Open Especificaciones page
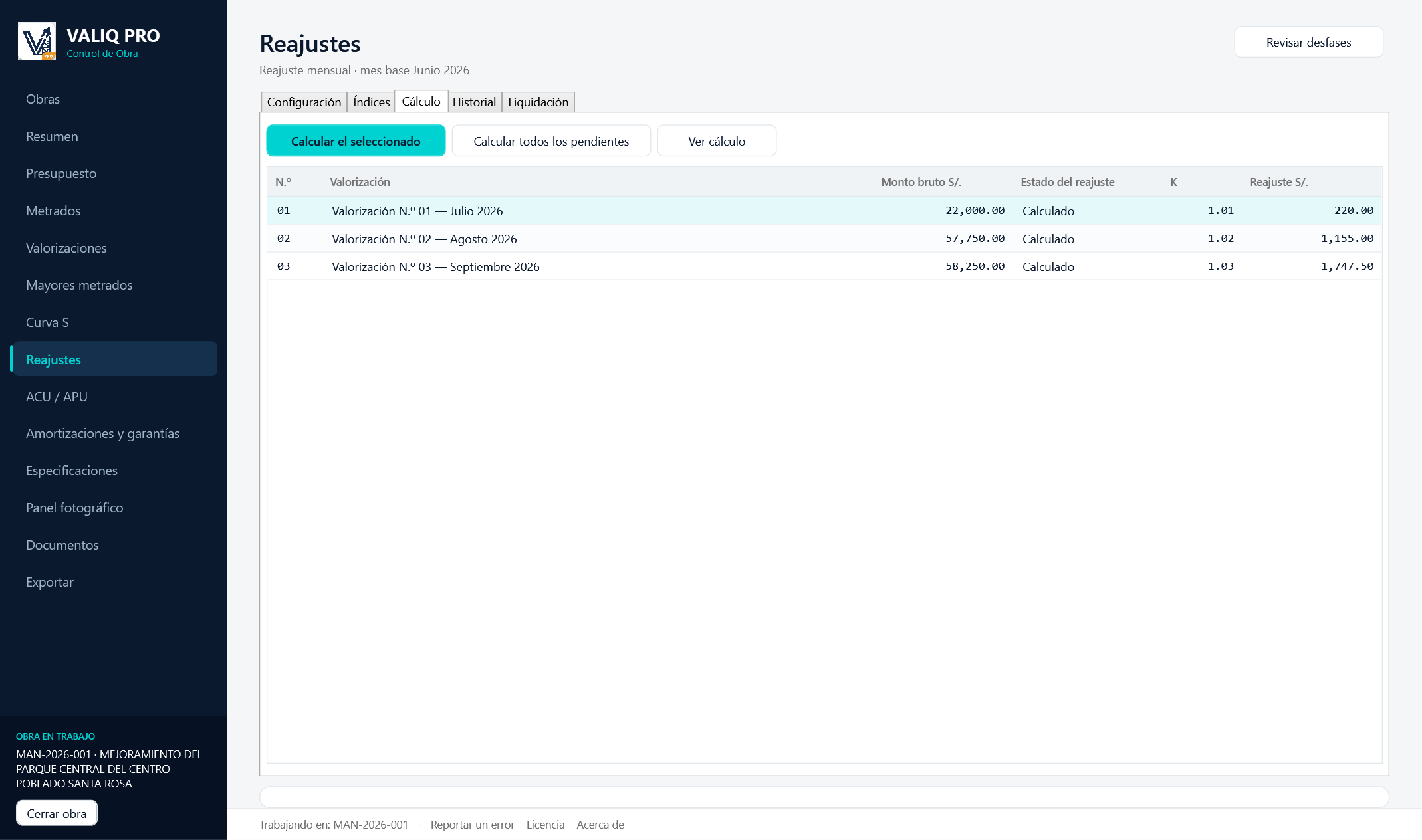The height and width of the screenshot is (840, 1422). point(72,471)
